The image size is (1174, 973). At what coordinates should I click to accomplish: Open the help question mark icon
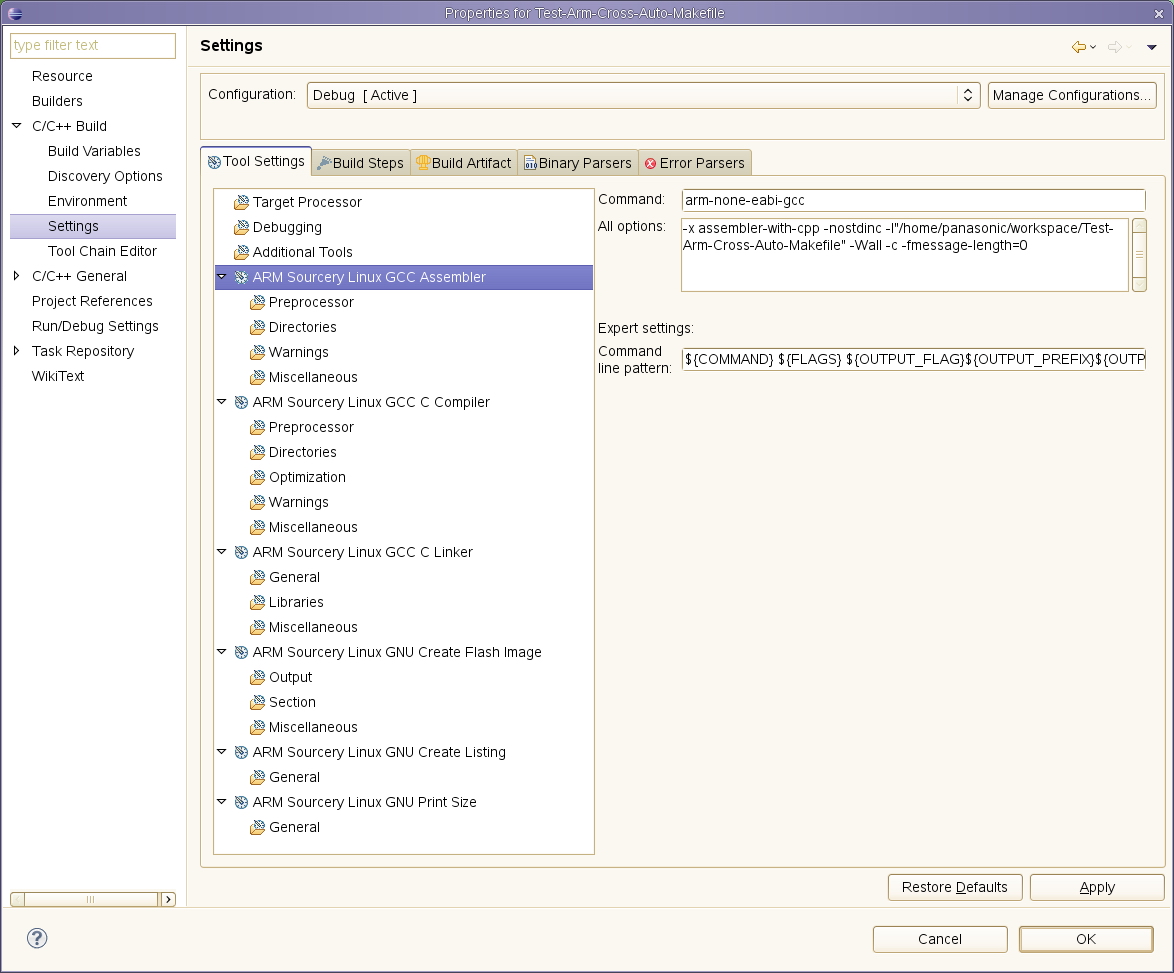37,938
